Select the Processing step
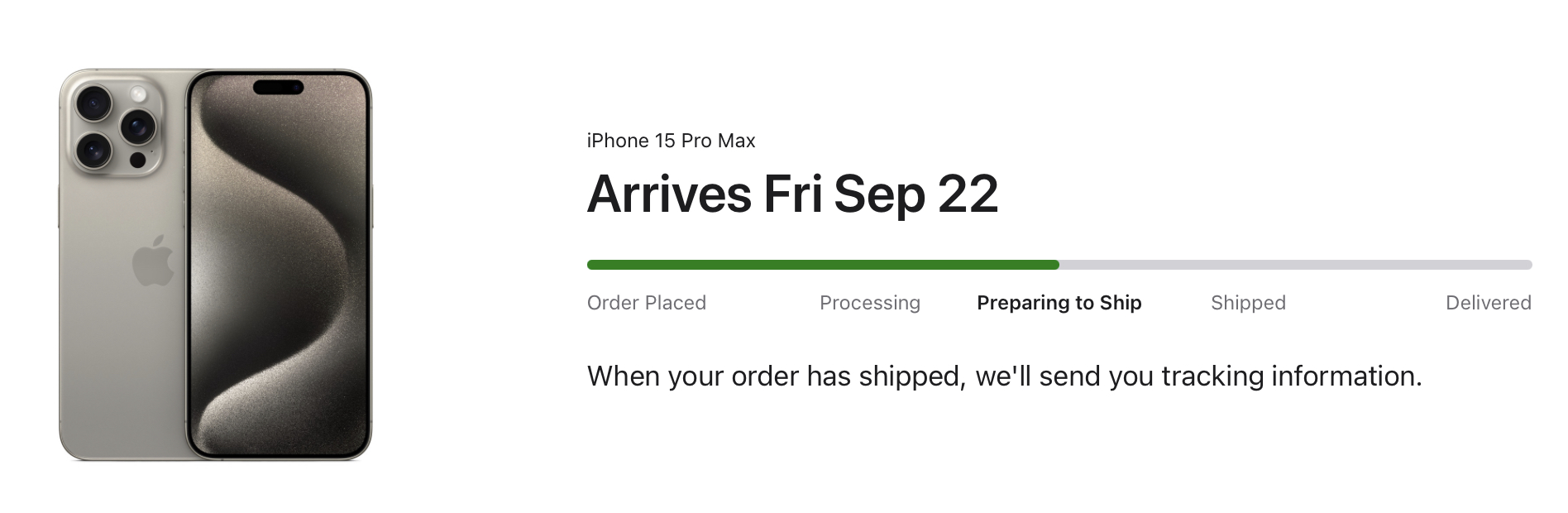 click(869, 303)
